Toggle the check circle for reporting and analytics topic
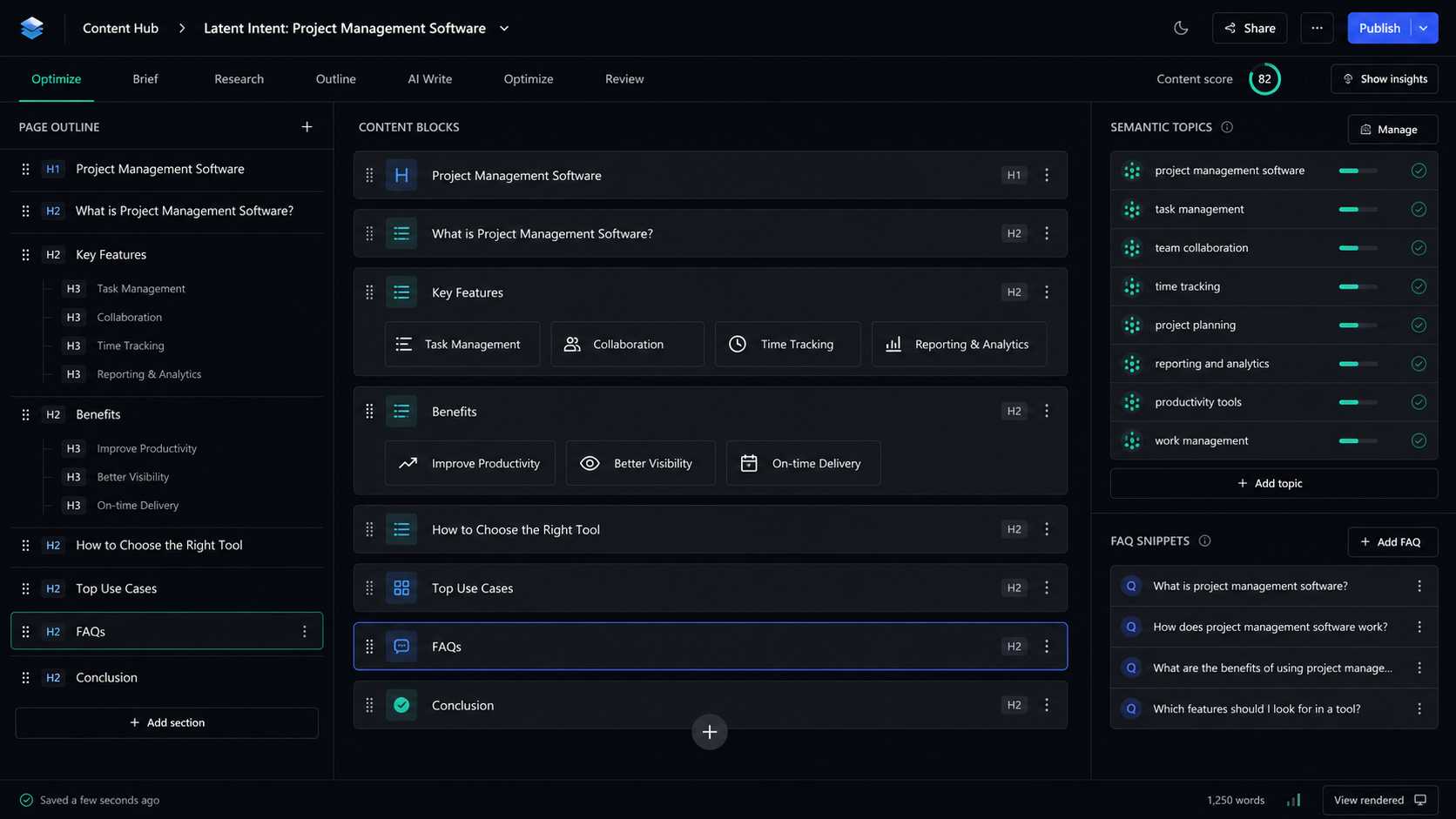This screenshot has width=1456, height=819. pyautogui.click(x=1419, y=364)
